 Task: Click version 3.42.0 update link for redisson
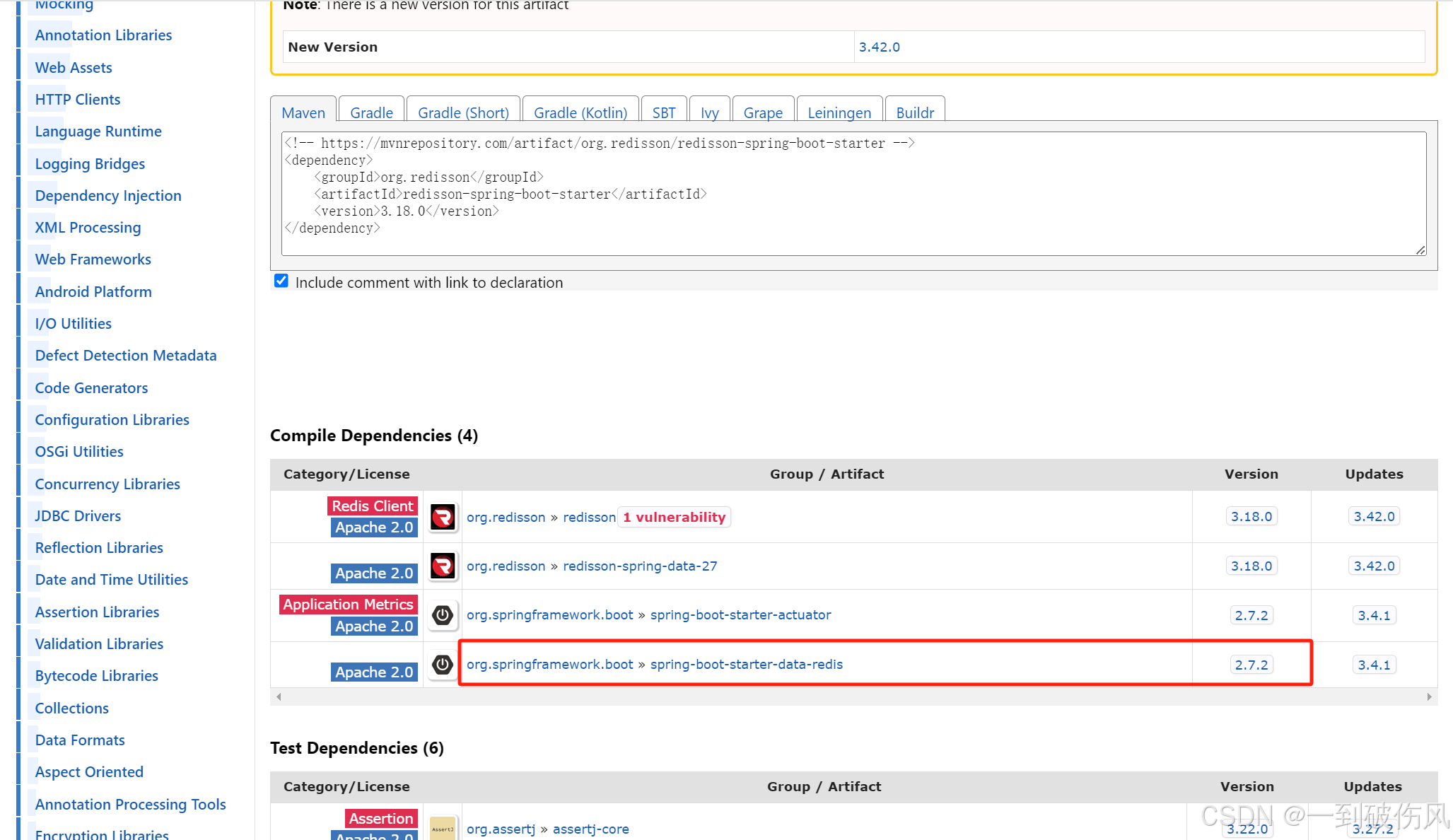[1373, 516]
